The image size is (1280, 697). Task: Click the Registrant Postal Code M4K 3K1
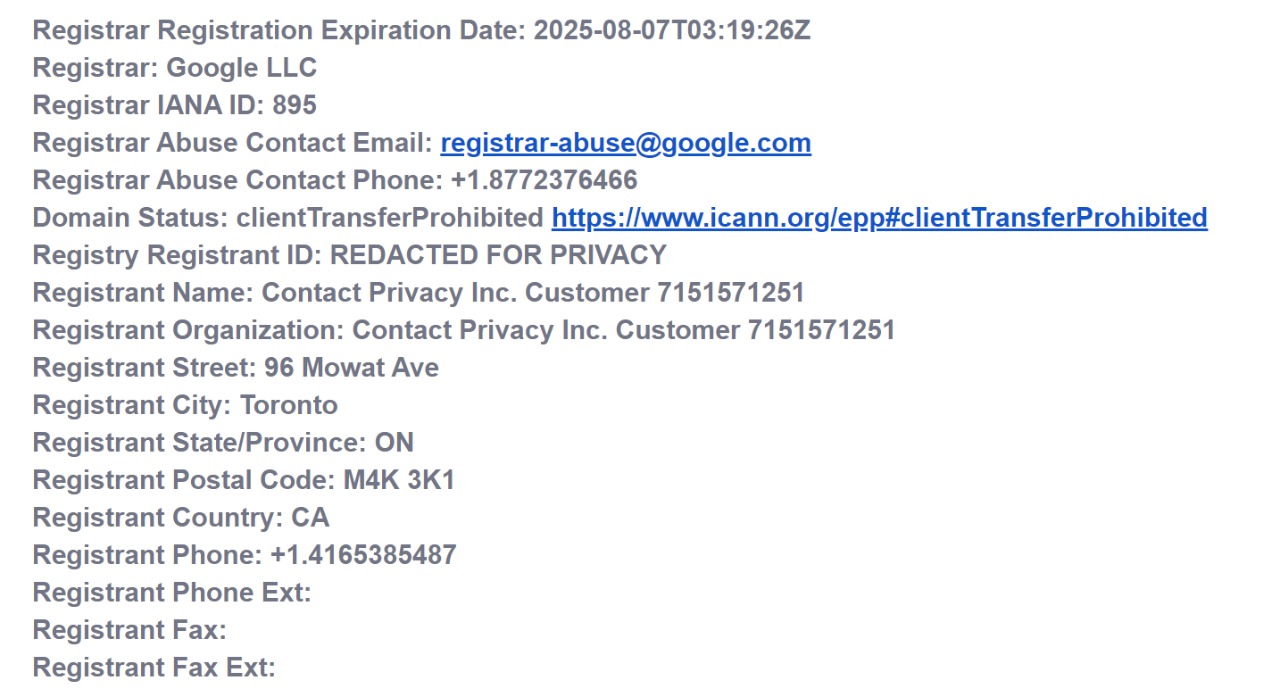pyautogui.click(x=398, y=480)
